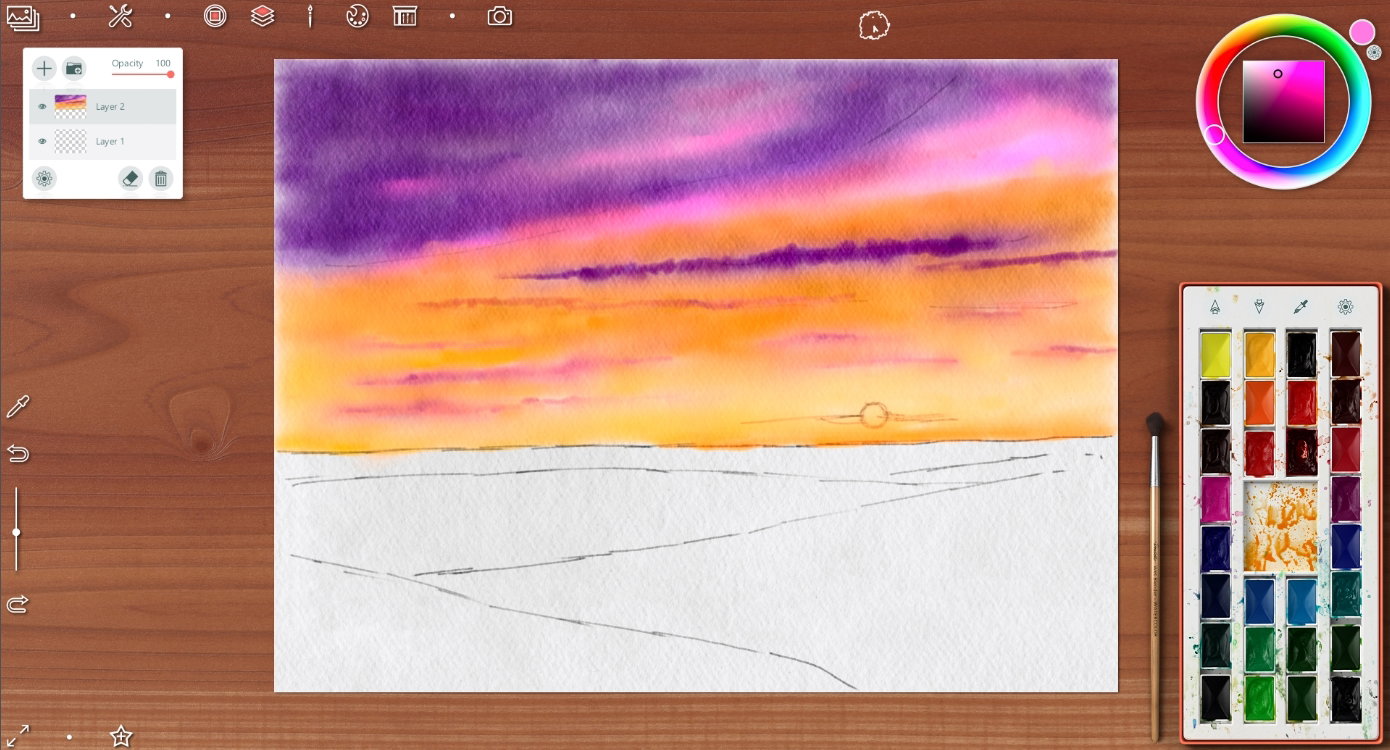The height and width of the screenshot is (750, 1390).
Task: Toggle the Layers panel stack icon
Action: (x=263, y=16)
